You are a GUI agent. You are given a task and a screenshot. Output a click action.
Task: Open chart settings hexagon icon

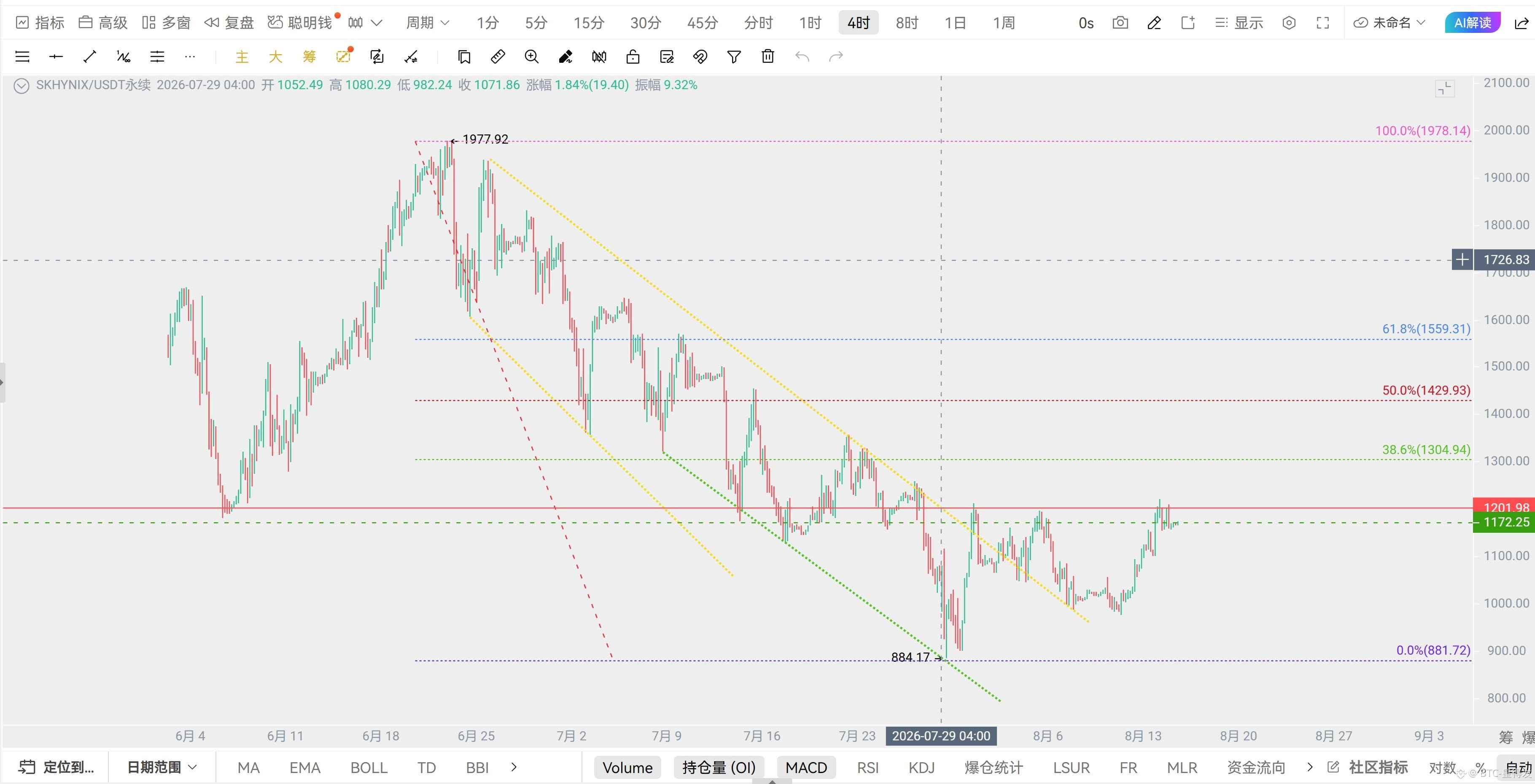point(1289,23)
